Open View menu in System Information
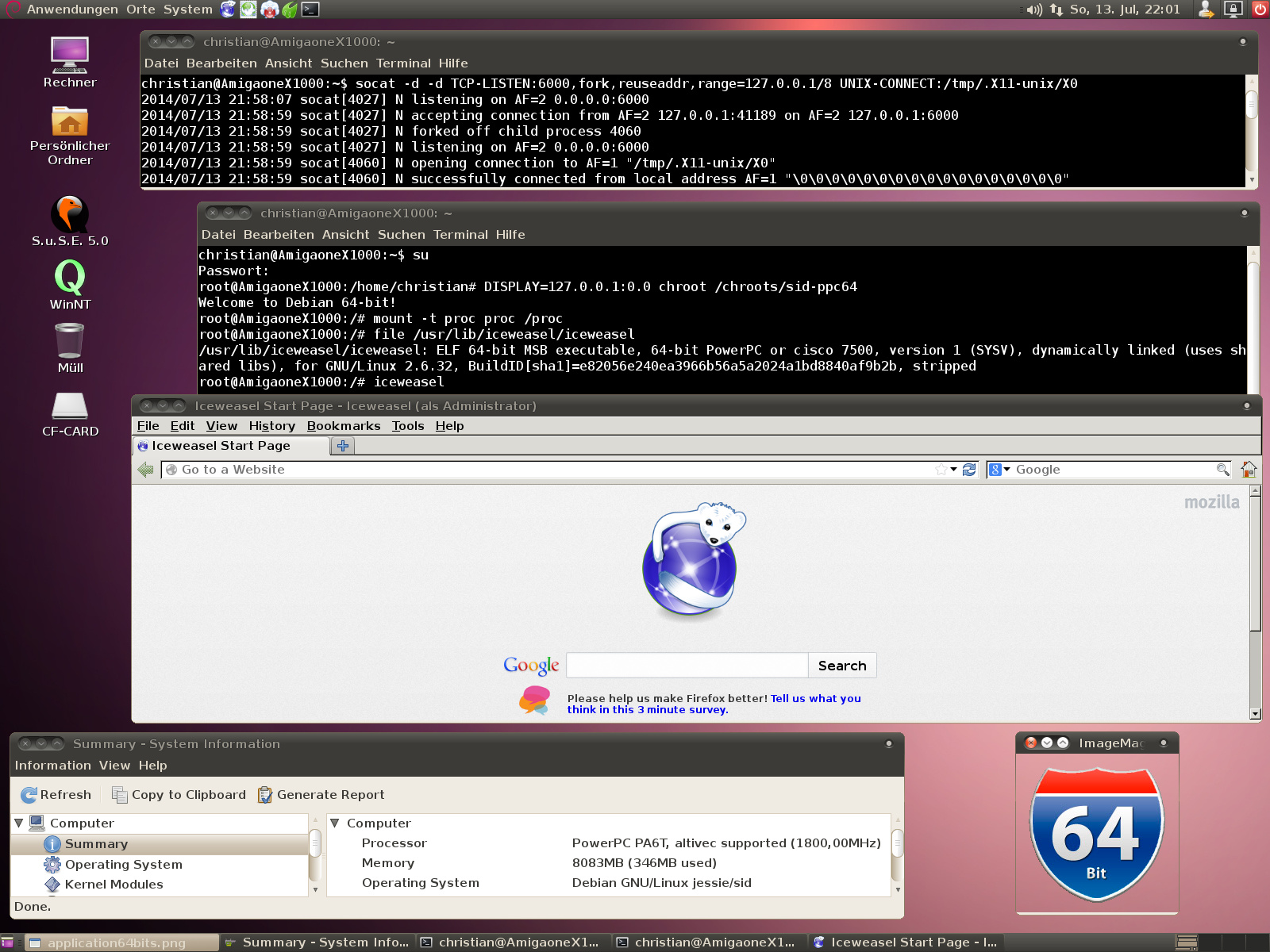The image size is (1270, 952). [114, 766]
